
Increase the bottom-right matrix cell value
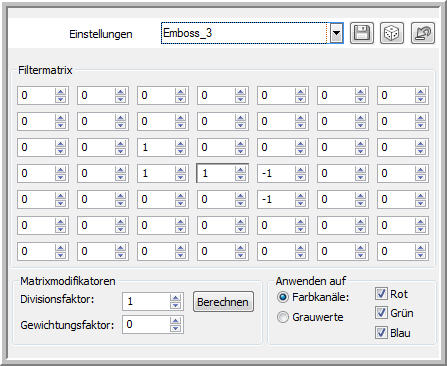[420, 247]
